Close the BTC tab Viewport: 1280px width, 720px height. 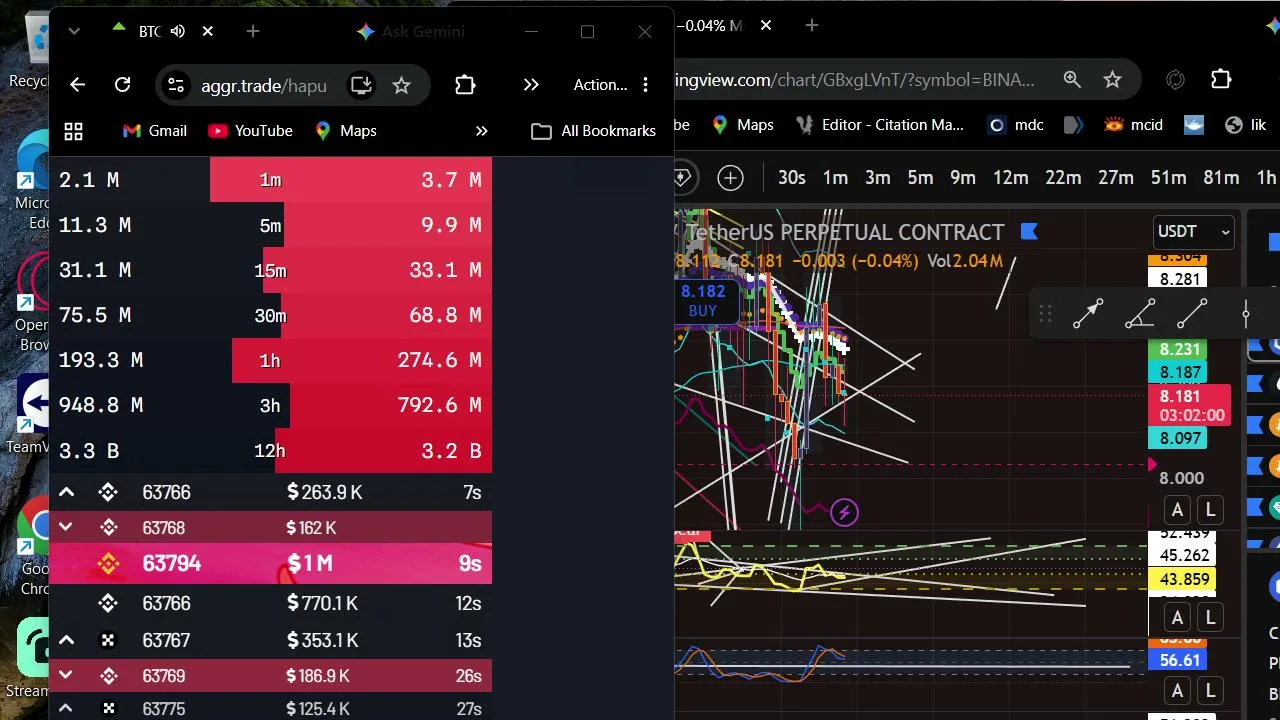coord(207,32)
